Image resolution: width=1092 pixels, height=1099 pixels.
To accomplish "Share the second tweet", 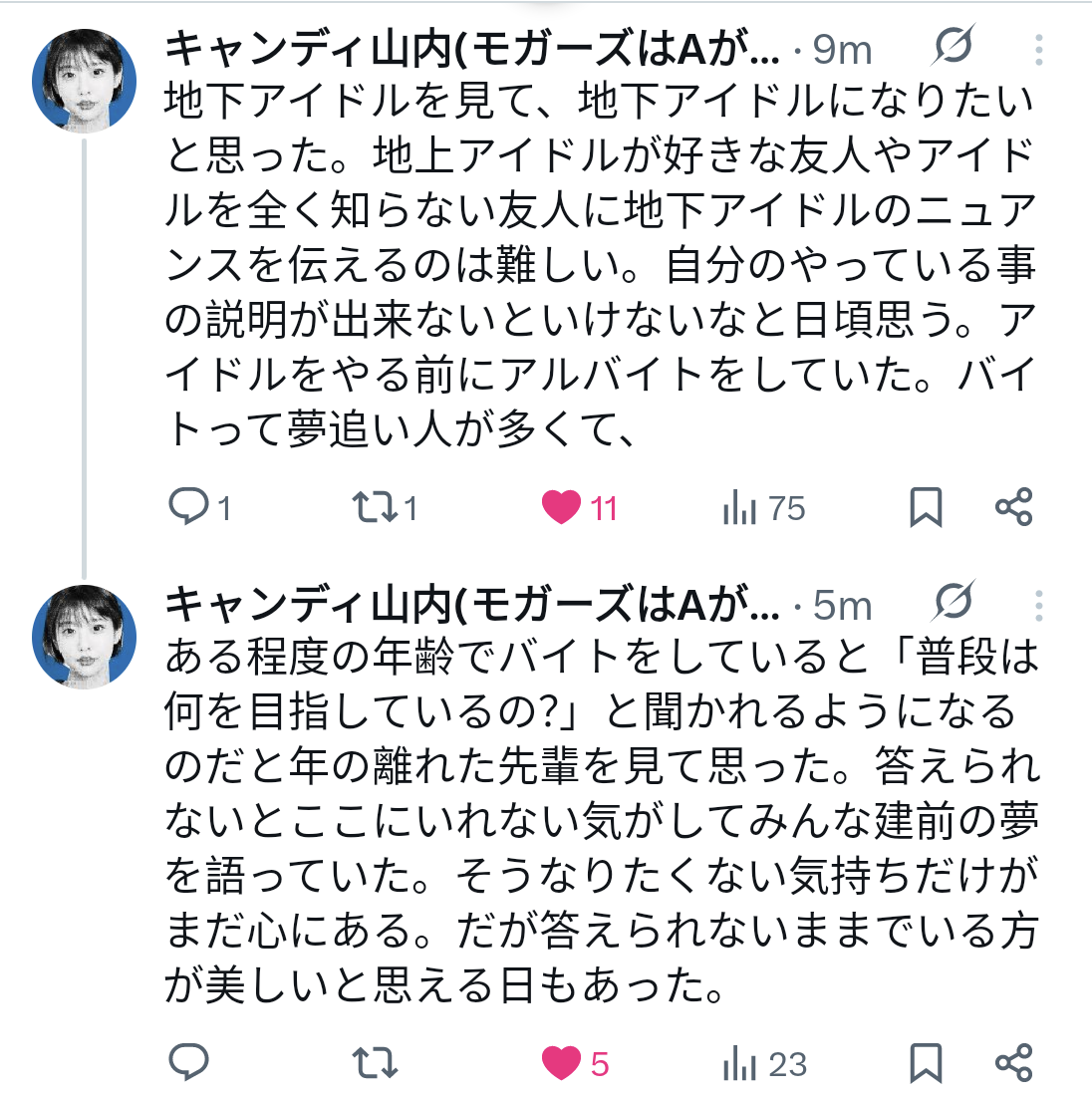I will (x=1013, y=1062).
